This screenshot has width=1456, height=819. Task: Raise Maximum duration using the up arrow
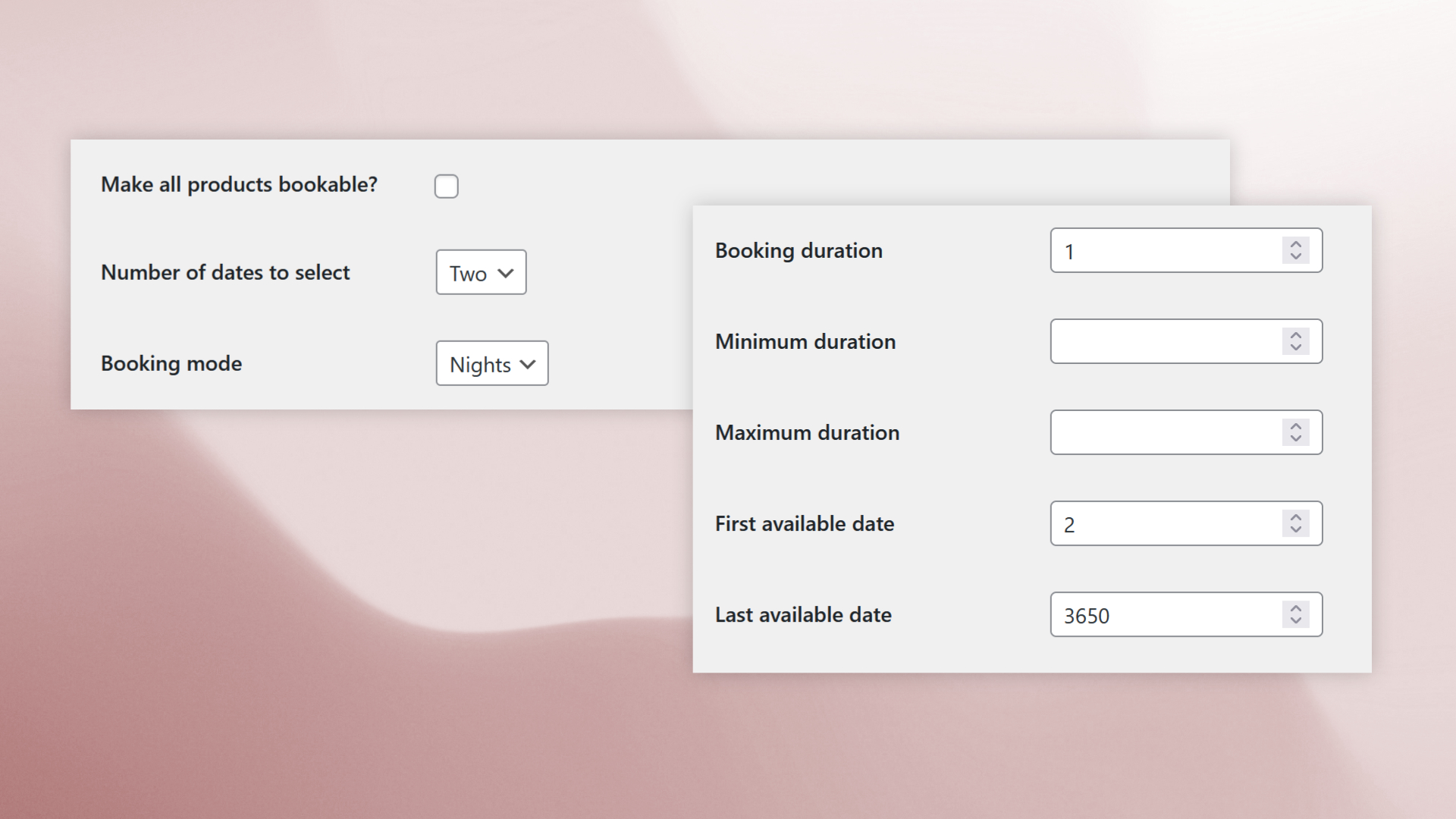pyautogui.click(x=1295, y=426)
